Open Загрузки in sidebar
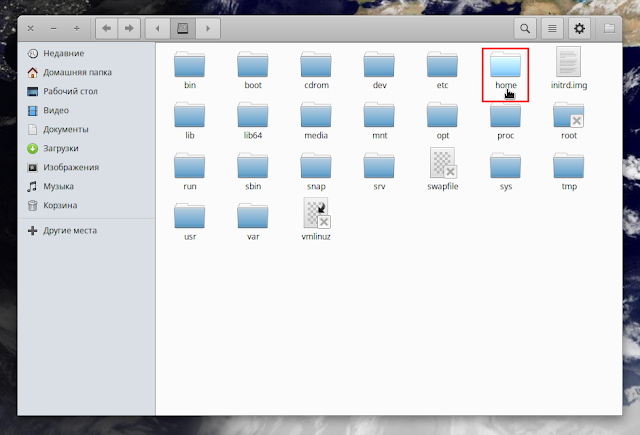Image resolution: width=640 pixels, height=435 pixels. coord(87,149)
